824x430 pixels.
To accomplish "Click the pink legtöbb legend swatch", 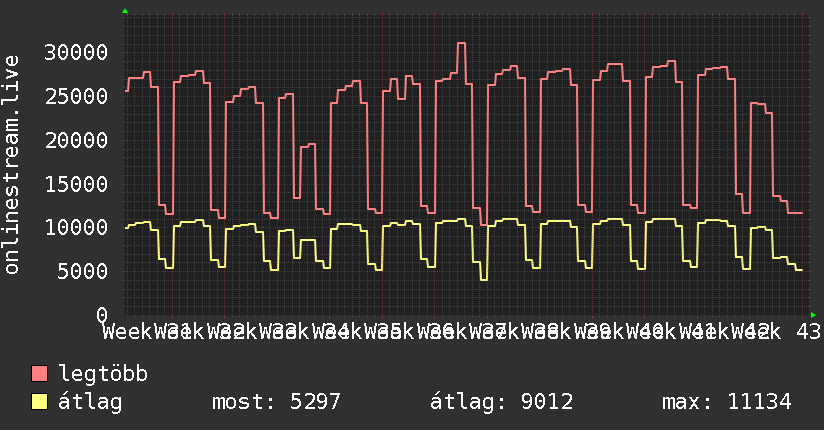I will tap(39, 374).
